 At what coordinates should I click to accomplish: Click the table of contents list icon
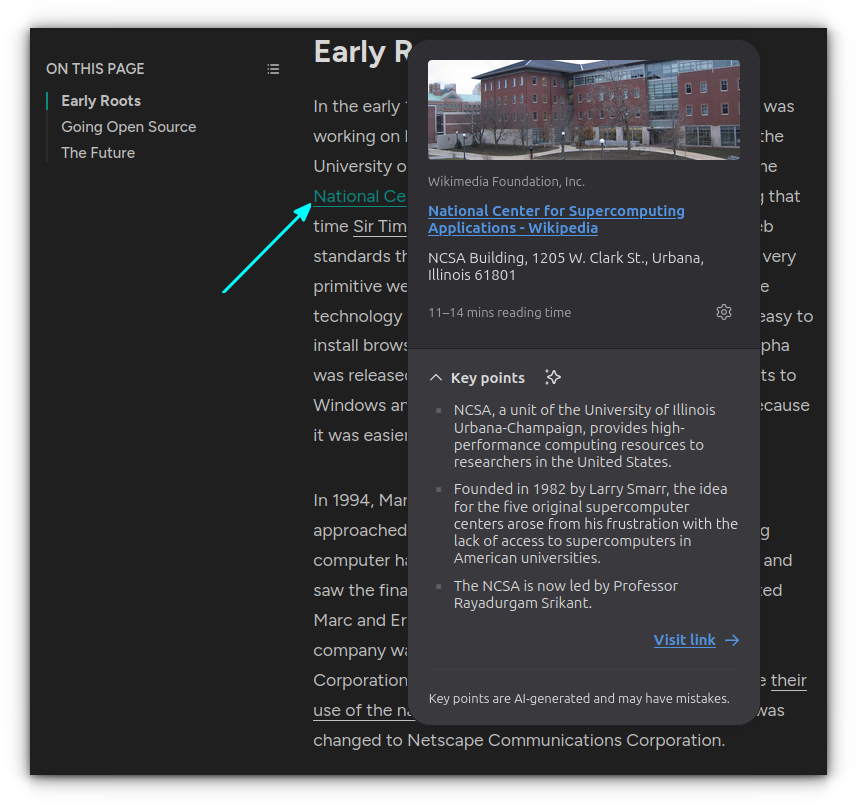pyautogui.click(x=273, y=69)
